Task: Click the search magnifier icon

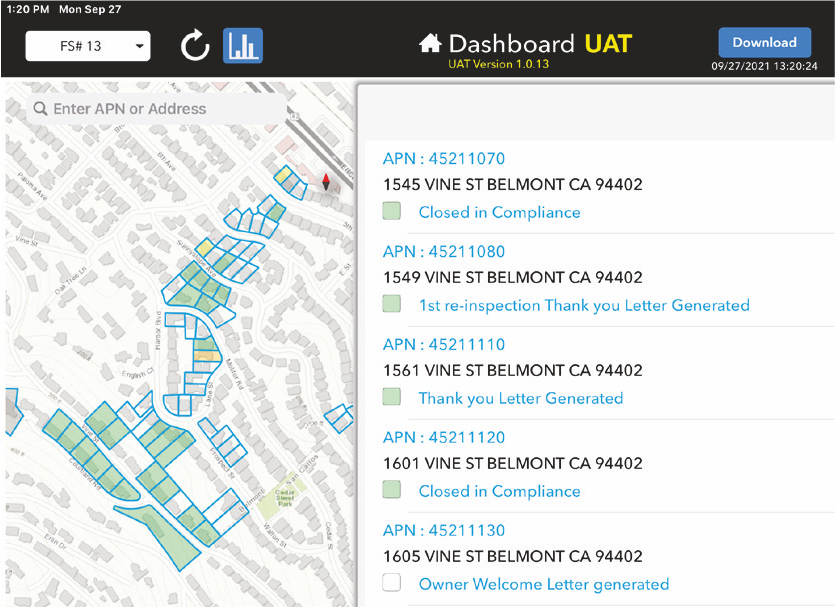Action: [x=40, y=109]
